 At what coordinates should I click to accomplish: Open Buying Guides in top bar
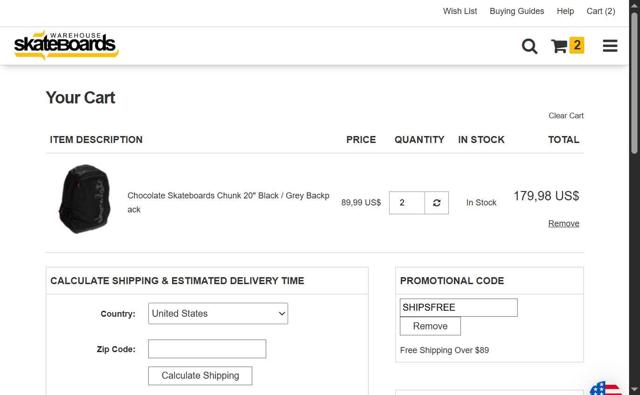coord(516,11)
